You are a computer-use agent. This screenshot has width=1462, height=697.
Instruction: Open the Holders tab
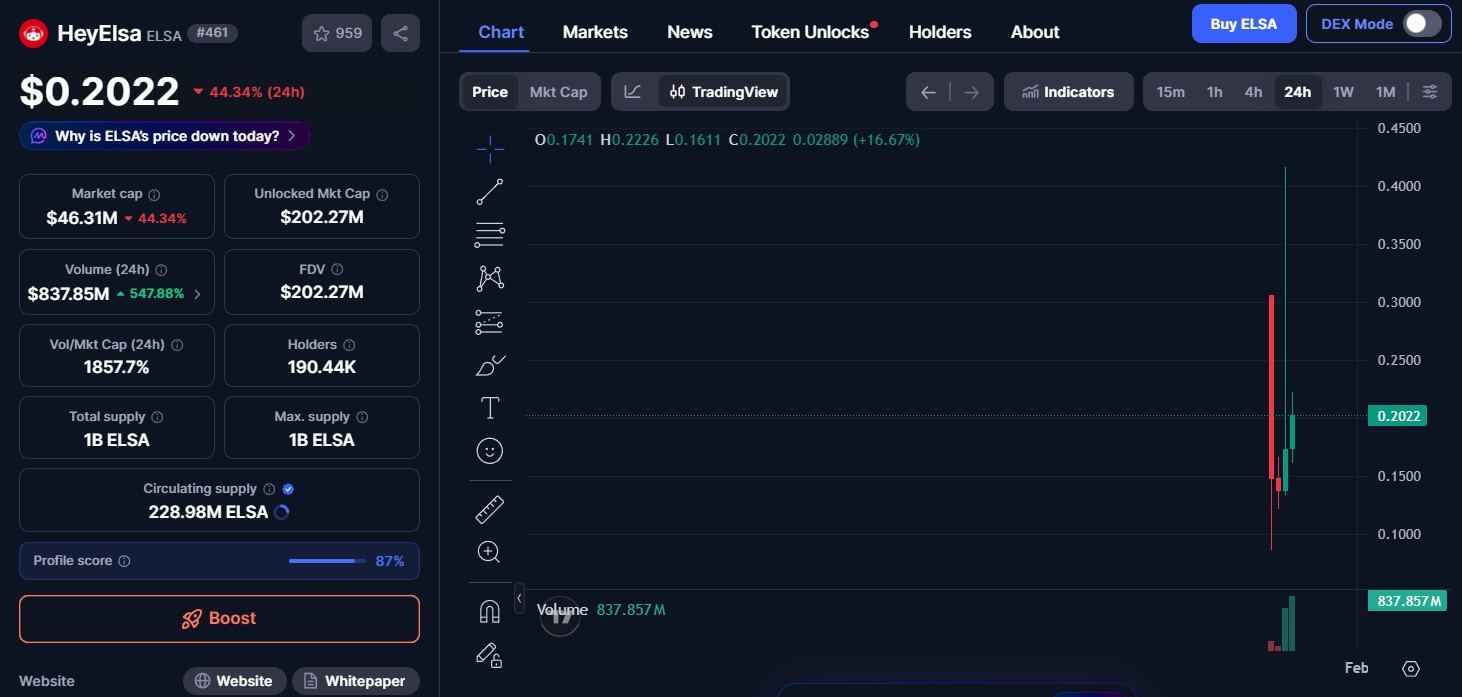939,31
